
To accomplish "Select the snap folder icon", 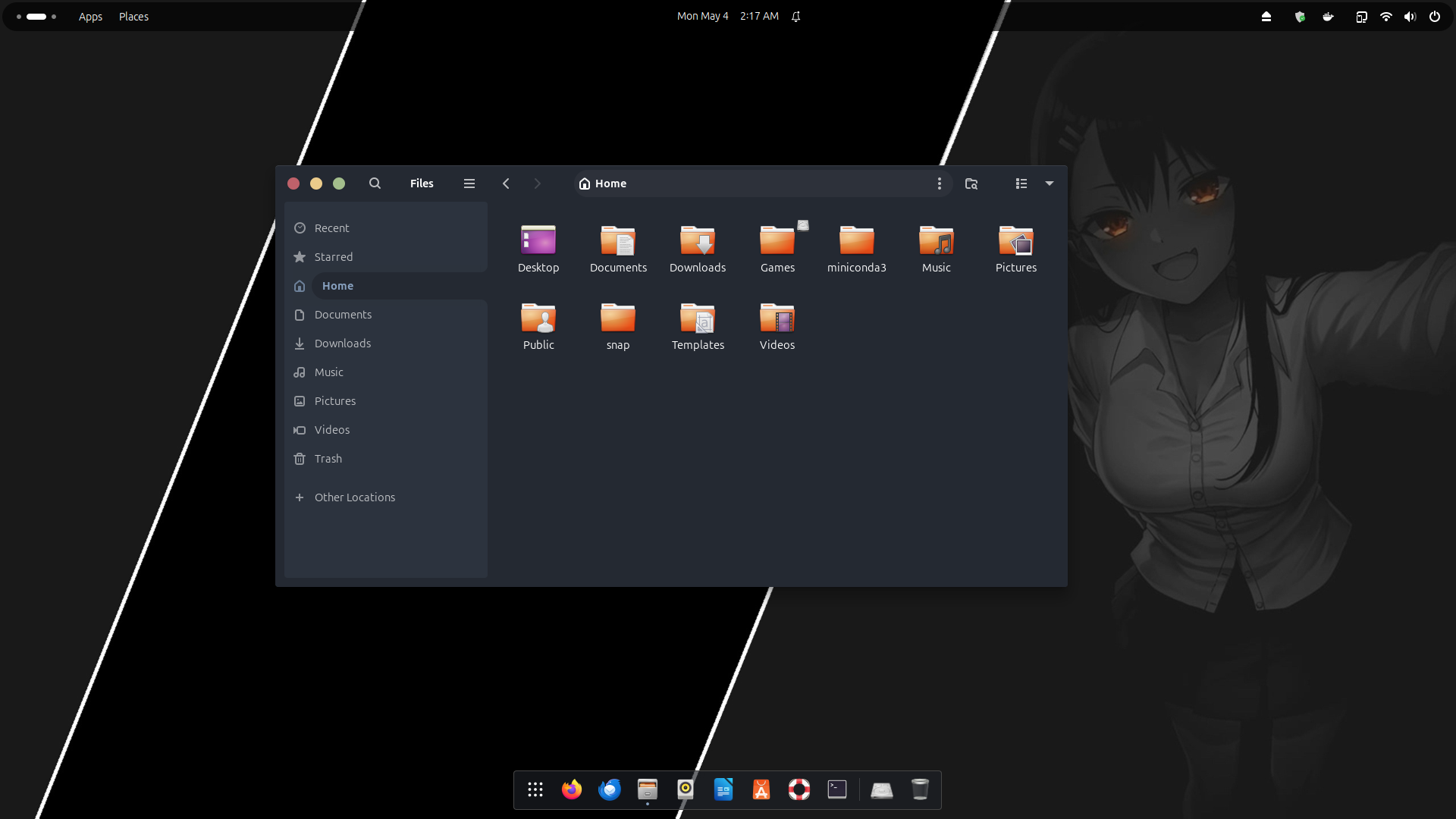I will 618,317.
